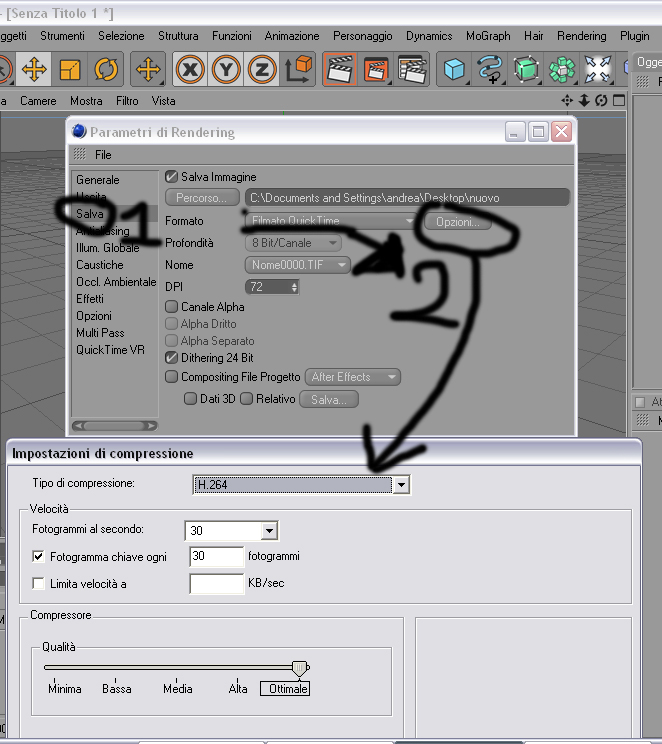Toggle Fotogramma chiave ogni checkbox
The height and width of the screenshot is (744, 662).
coord(38,556)
